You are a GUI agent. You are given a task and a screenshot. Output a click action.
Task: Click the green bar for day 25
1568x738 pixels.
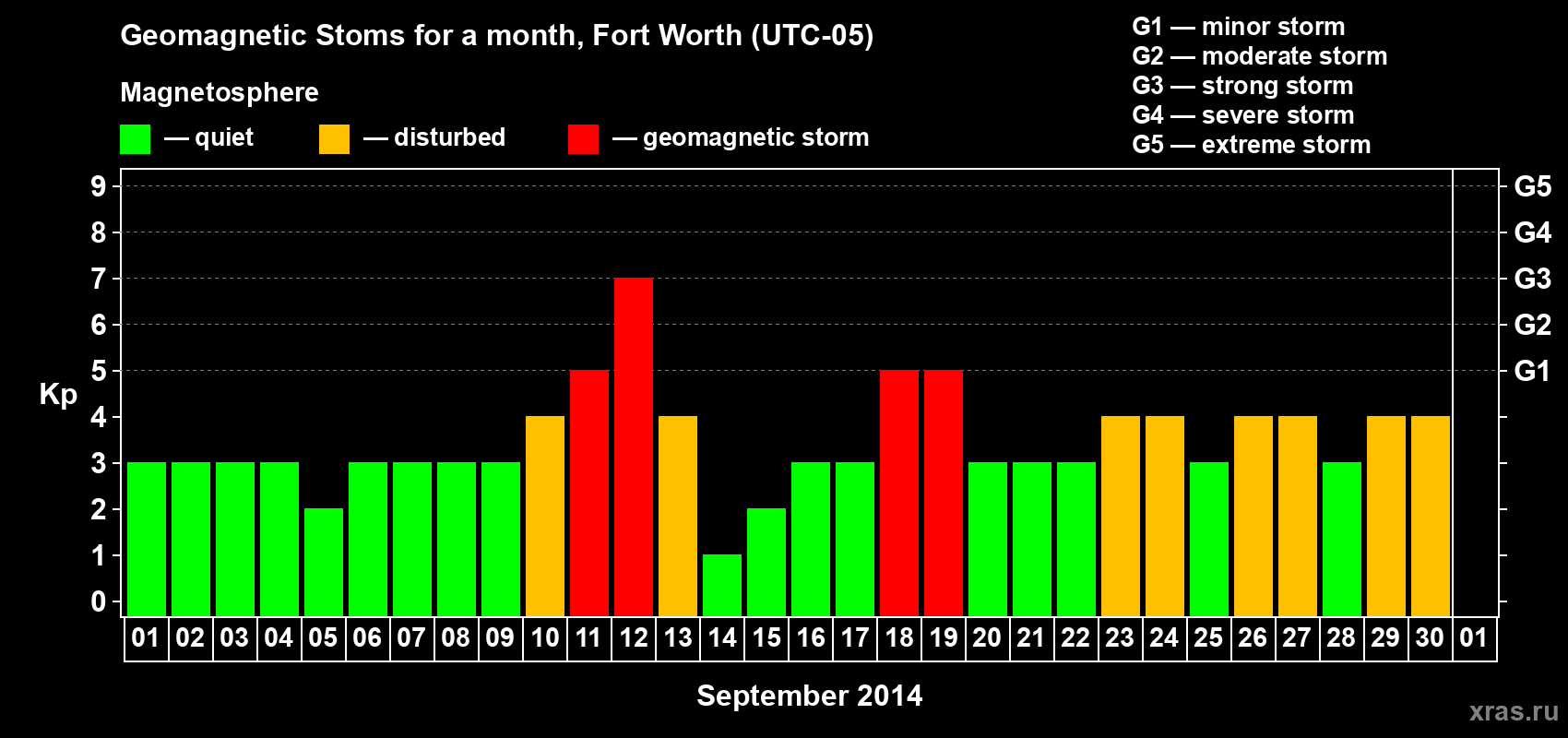click(x=1209, y=539)
